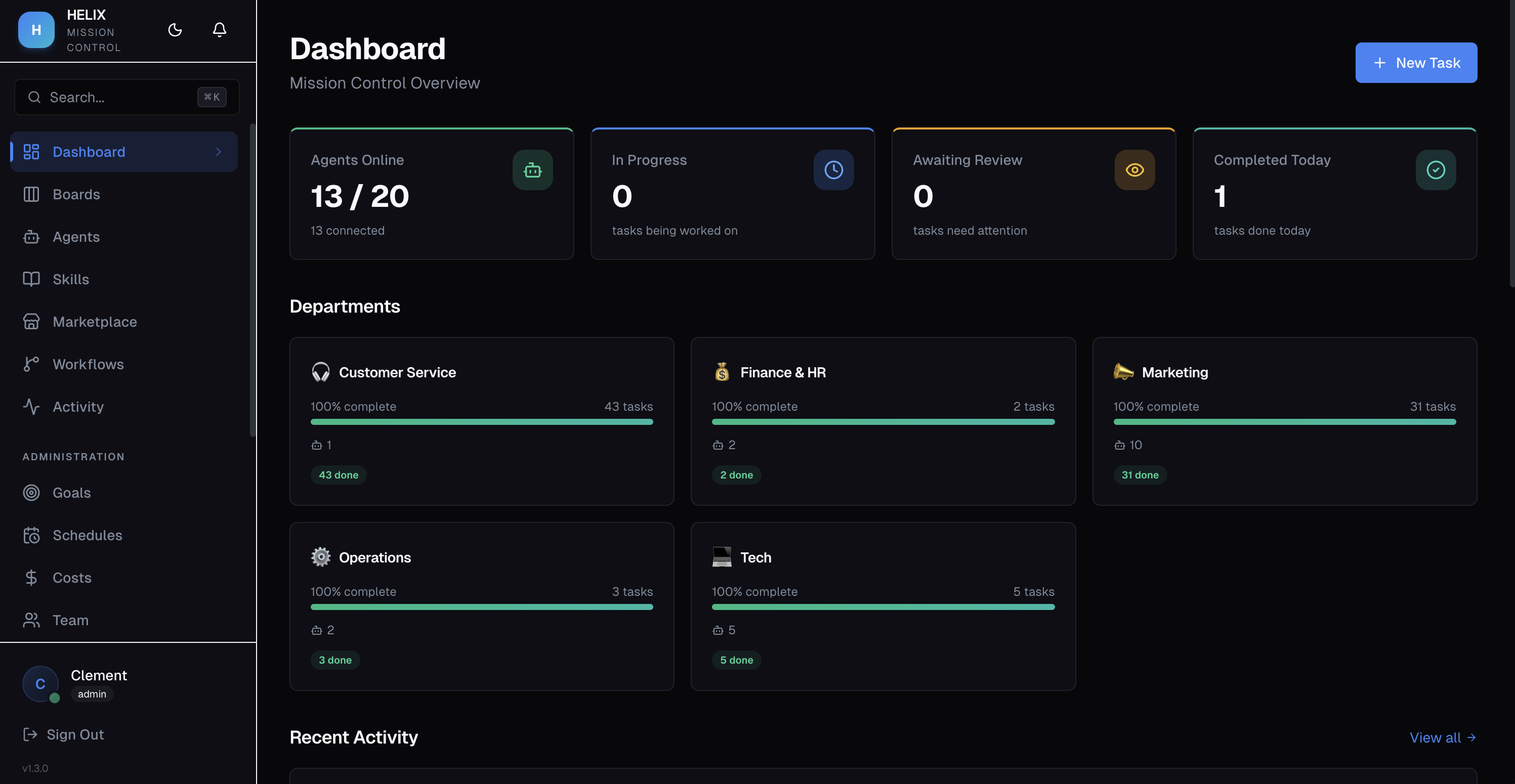This screenshot has height=784, width=1515.
Task: Click the New Task button
Action: click(x=1416, y=62)
